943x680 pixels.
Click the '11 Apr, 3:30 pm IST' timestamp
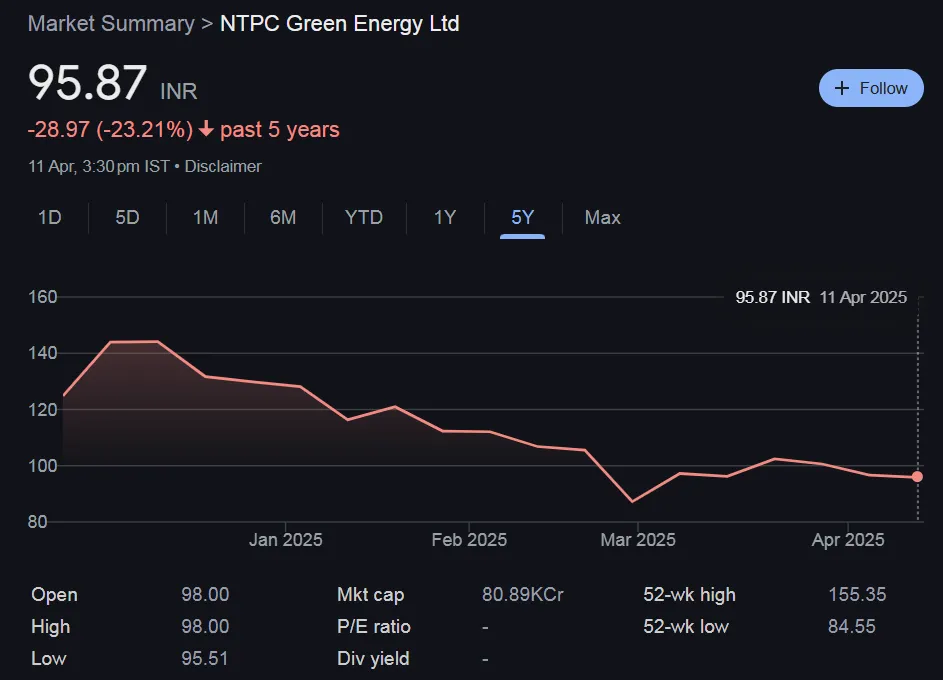99,167
